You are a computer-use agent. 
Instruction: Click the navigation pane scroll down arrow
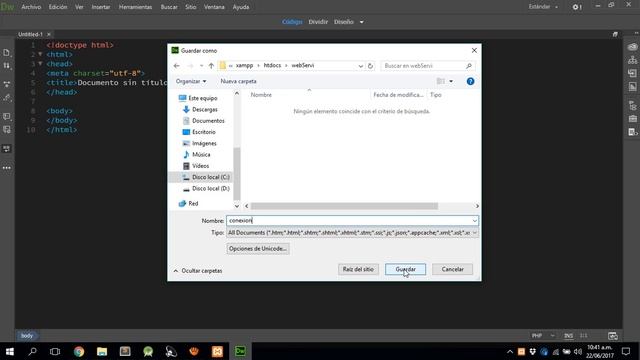coord(237,206)
